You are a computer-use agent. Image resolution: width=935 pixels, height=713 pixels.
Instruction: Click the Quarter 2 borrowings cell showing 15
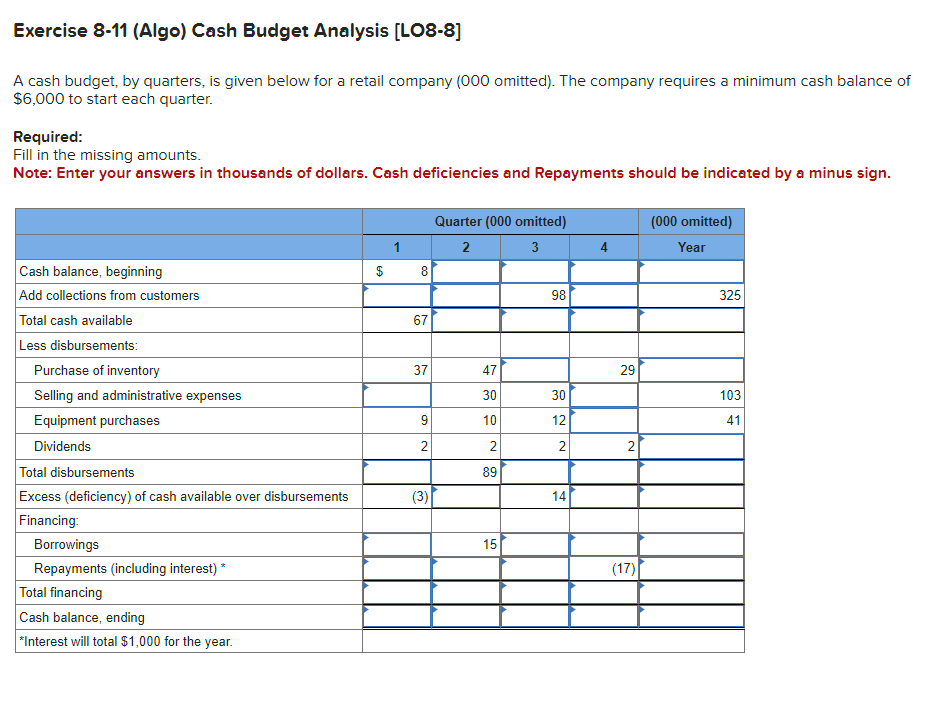point(465,544)
